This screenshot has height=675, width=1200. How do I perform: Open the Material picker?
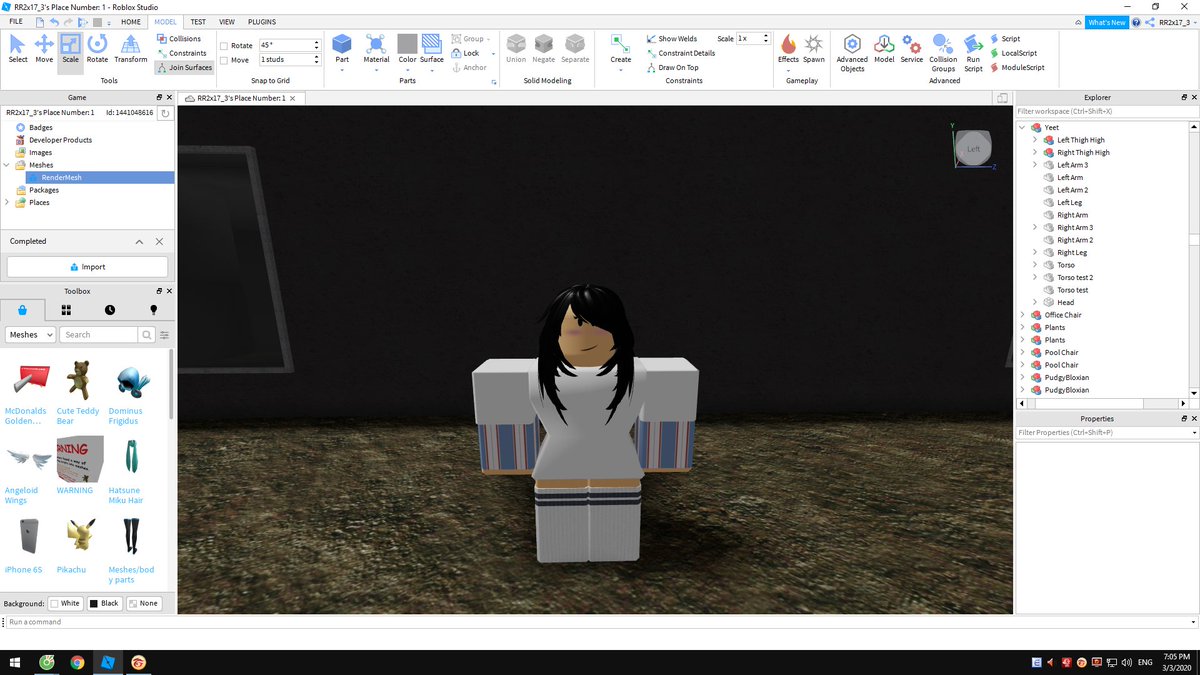(x=376, y=49)
